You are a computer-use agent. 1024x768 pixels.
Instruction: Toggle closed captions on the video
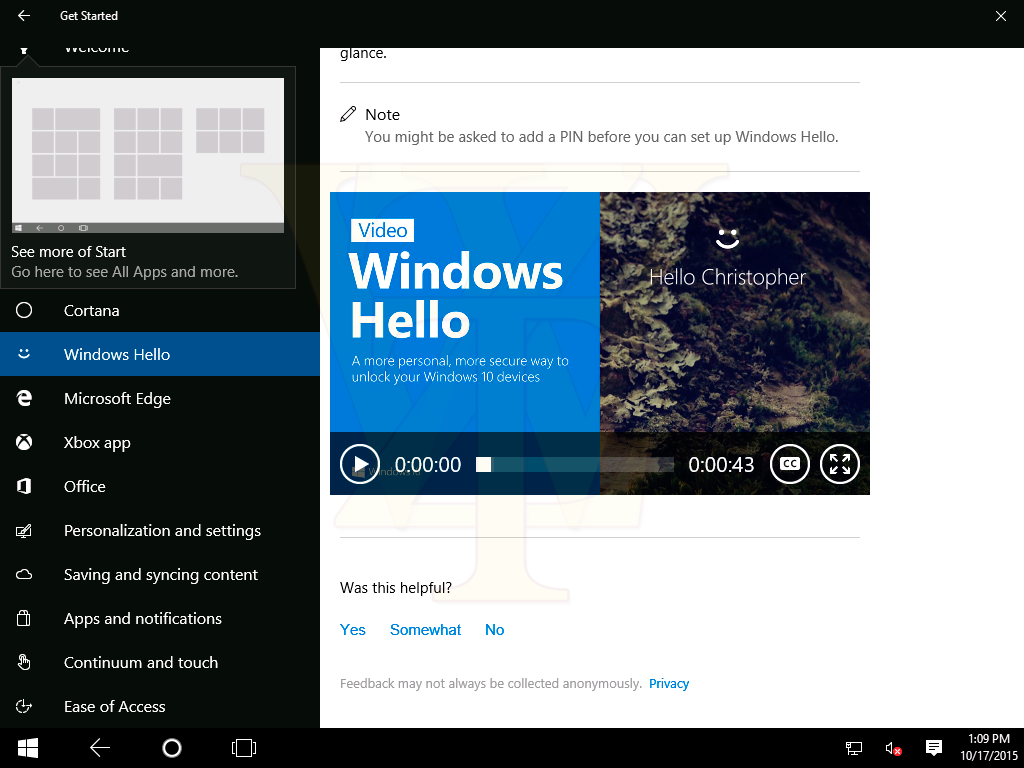pyautogui.click(x=789, y=464)
